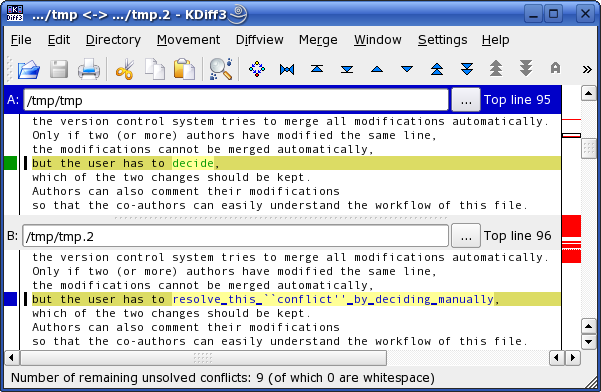This screenshot has height=392, width=601.
Task: Open the File menu
Action: point(21,40)
